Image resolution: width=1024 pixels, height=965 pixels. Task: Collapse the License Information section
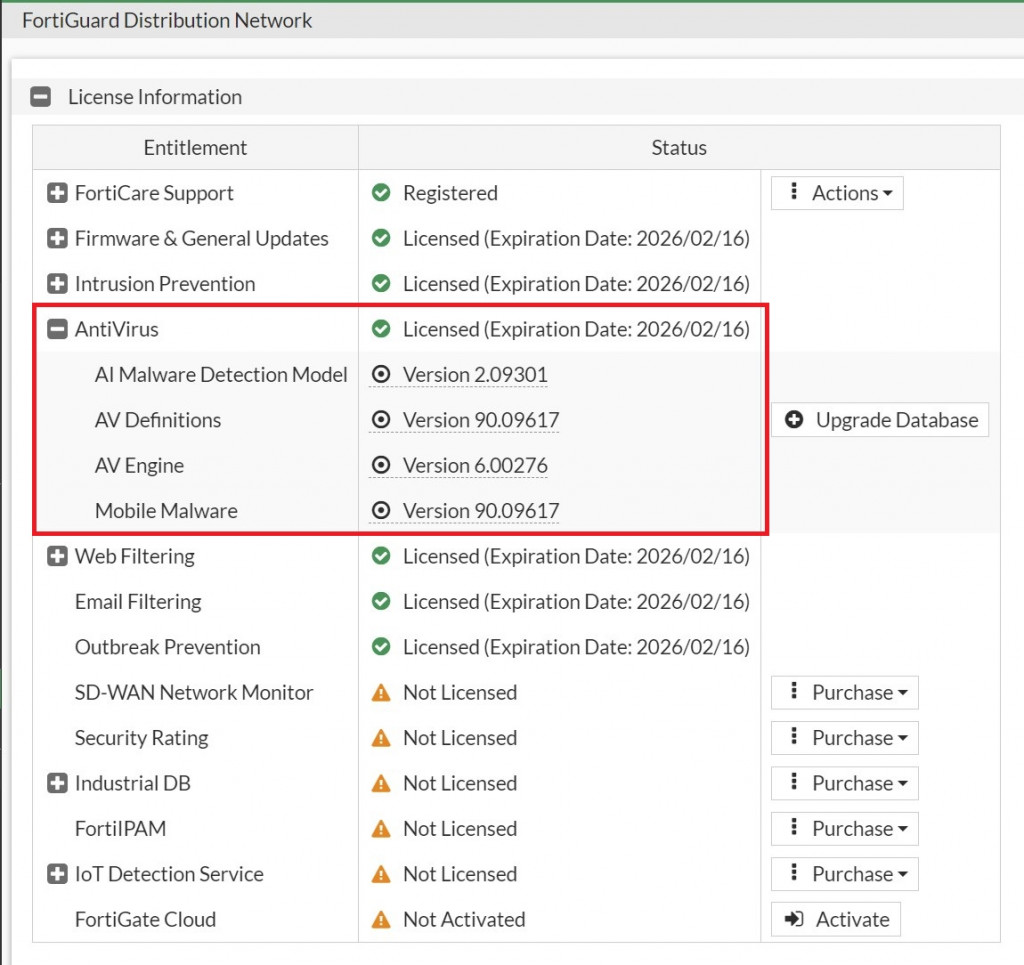pos(40,97)
